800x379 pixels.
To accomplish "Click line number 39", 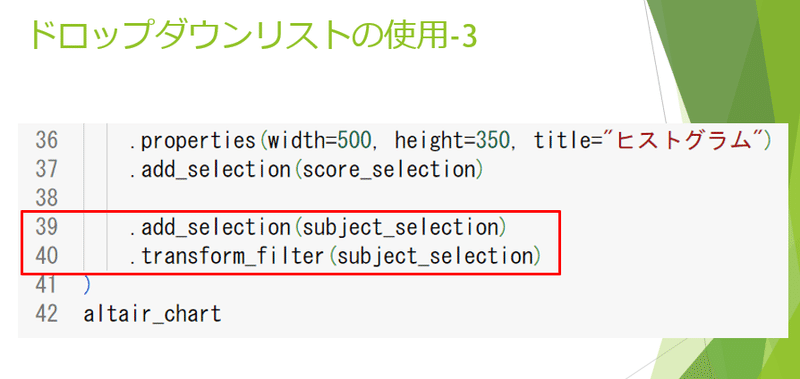I will coord(46,226).
